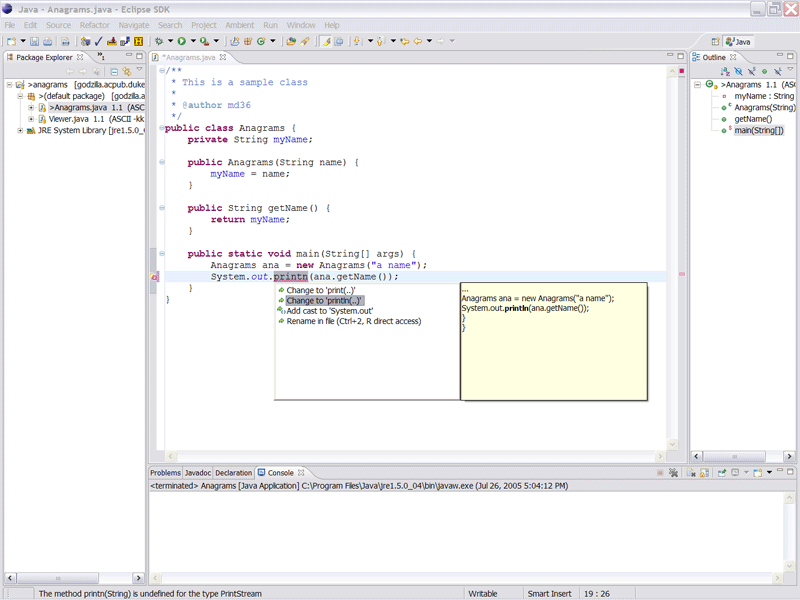
Task: Toggle Hide Static Members in Outline
Action: click(752, 72)
